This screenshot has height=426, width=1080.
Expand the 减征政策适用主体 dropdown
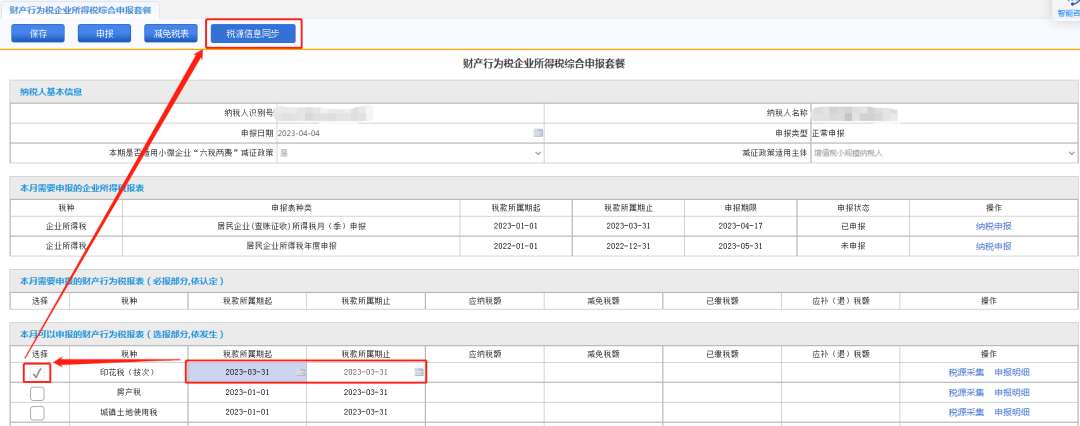pyautogui.click(x=944, y=153)
